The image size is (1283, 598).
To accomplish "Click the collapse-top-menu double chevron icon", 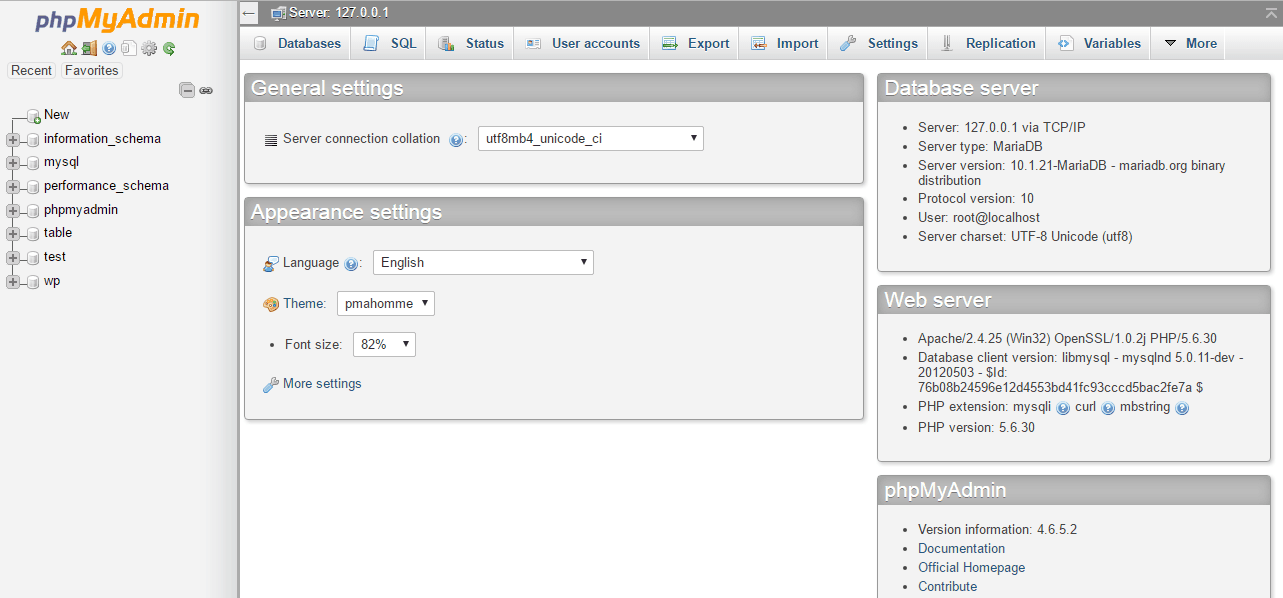I will [1270, 11].
